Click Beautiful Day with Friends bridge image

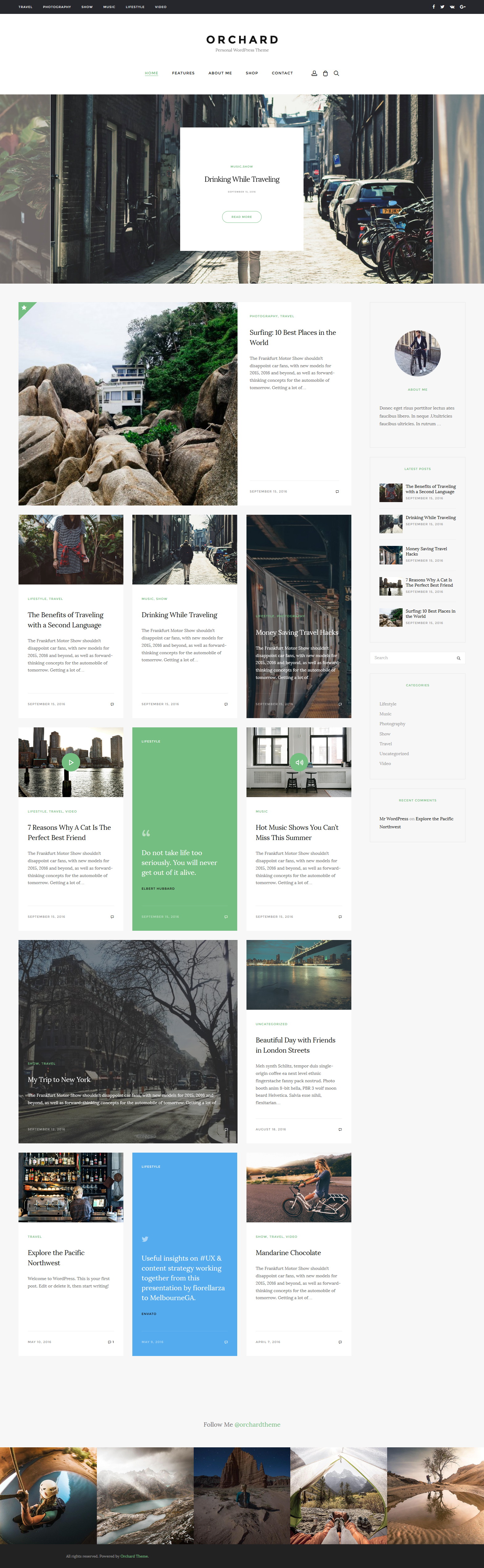[299, 975]
